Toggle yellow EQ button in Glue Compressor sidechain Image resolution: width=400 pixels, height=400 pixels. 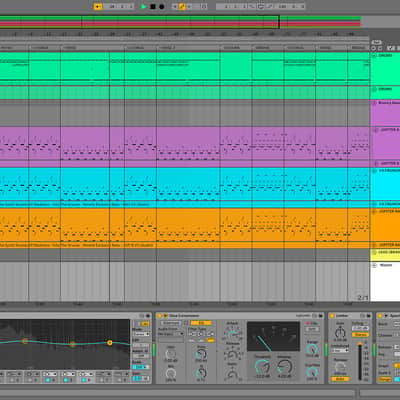[x=201, y=323]
